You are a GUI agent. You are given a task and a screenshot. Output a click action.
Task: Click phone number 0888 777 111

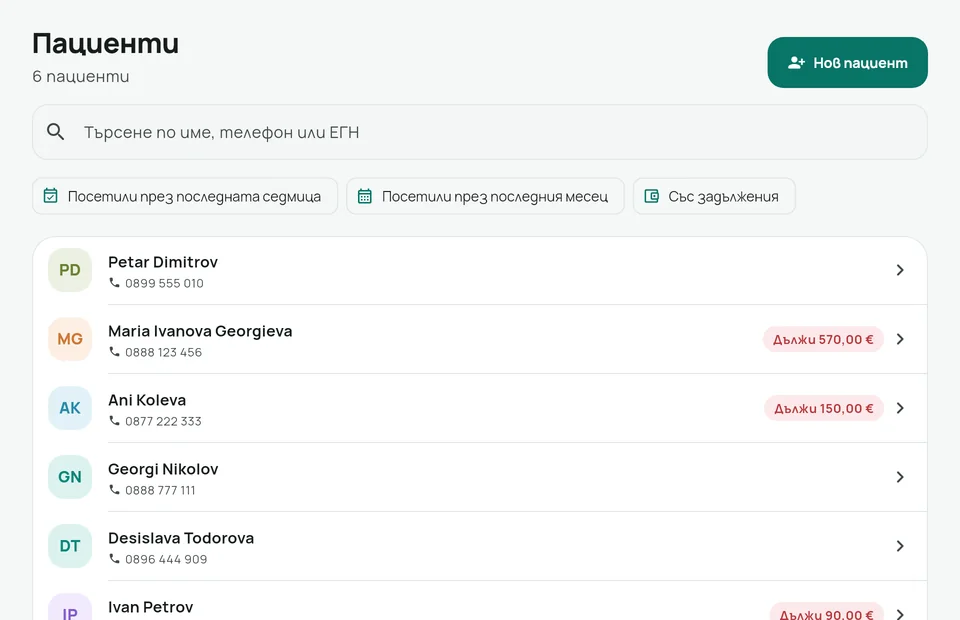point(160,490)
